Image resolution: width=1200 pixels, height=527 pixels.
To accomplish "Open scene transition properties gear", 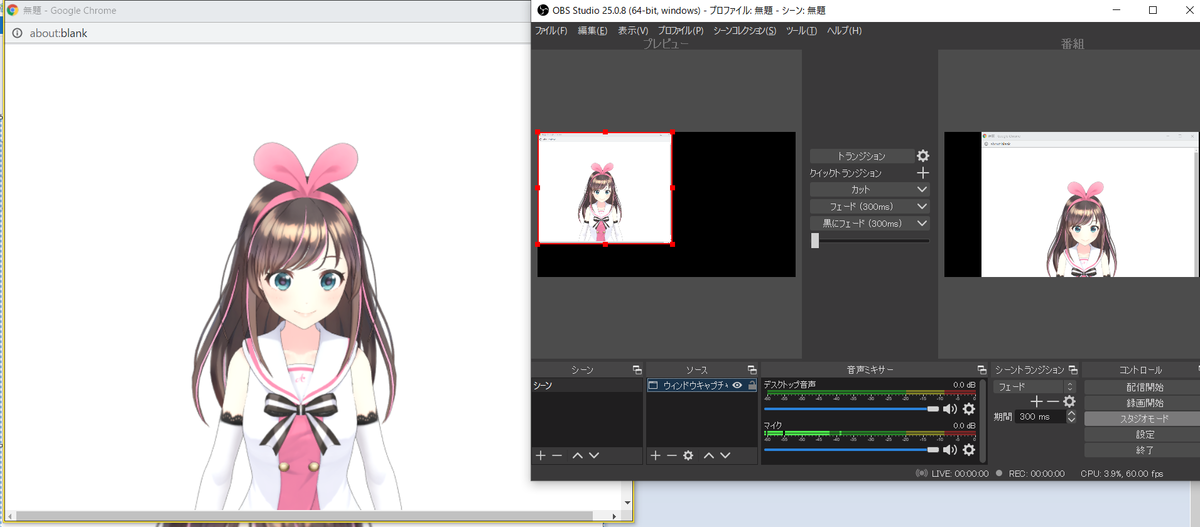I will click(1069, 401).
